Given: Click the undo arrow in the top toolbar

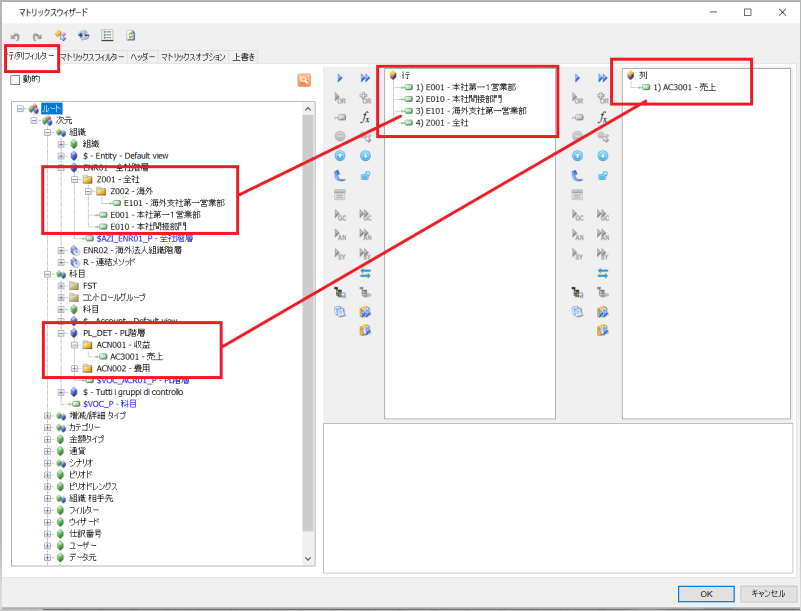Looking at the screenshot, I should coord(15,36).
